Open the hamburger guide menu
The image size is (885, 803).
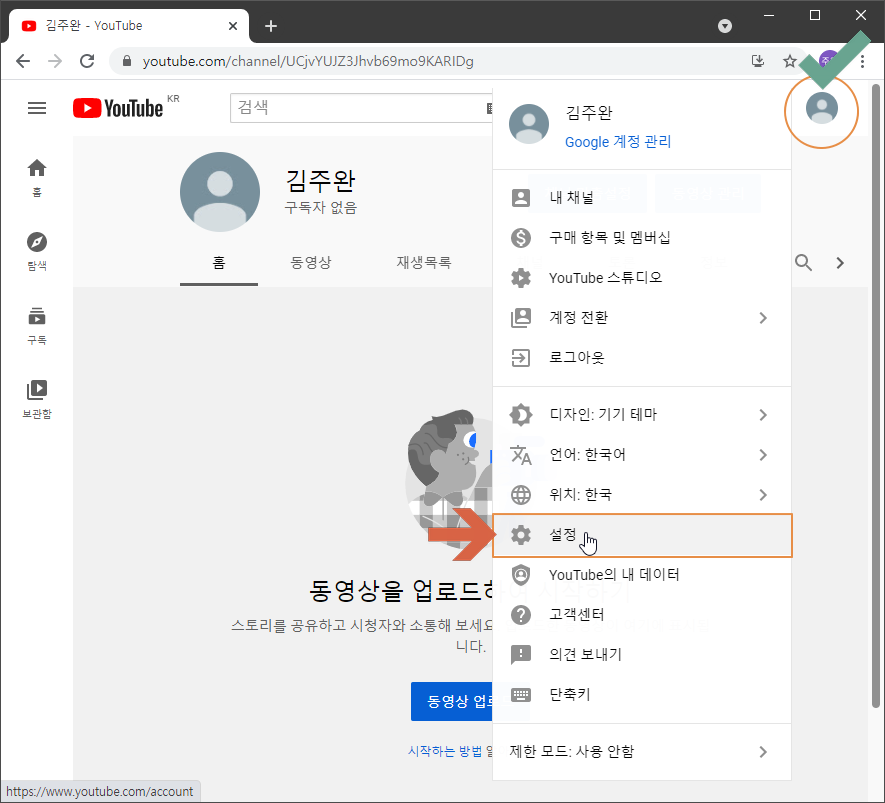click(37, 108)
